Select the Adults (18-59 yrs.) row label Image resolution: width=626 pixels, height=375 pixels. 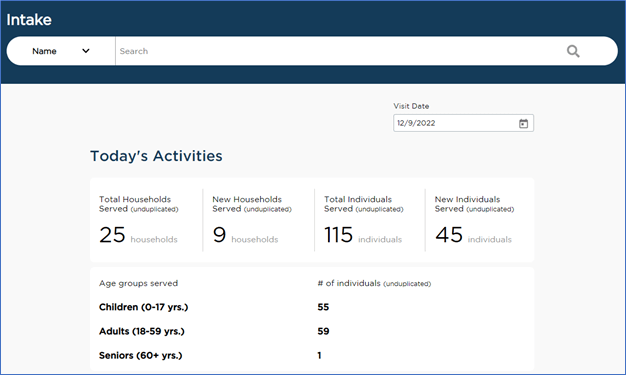coord(142,331)
